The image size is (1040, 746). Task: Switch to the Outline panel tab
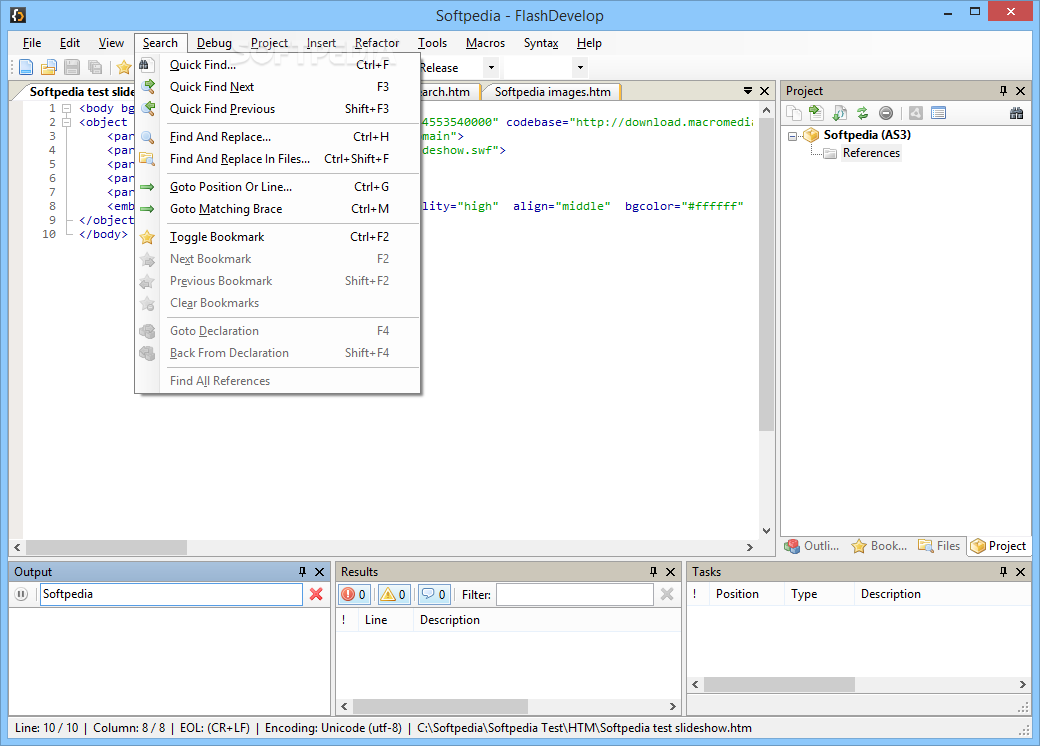point(812,546)
